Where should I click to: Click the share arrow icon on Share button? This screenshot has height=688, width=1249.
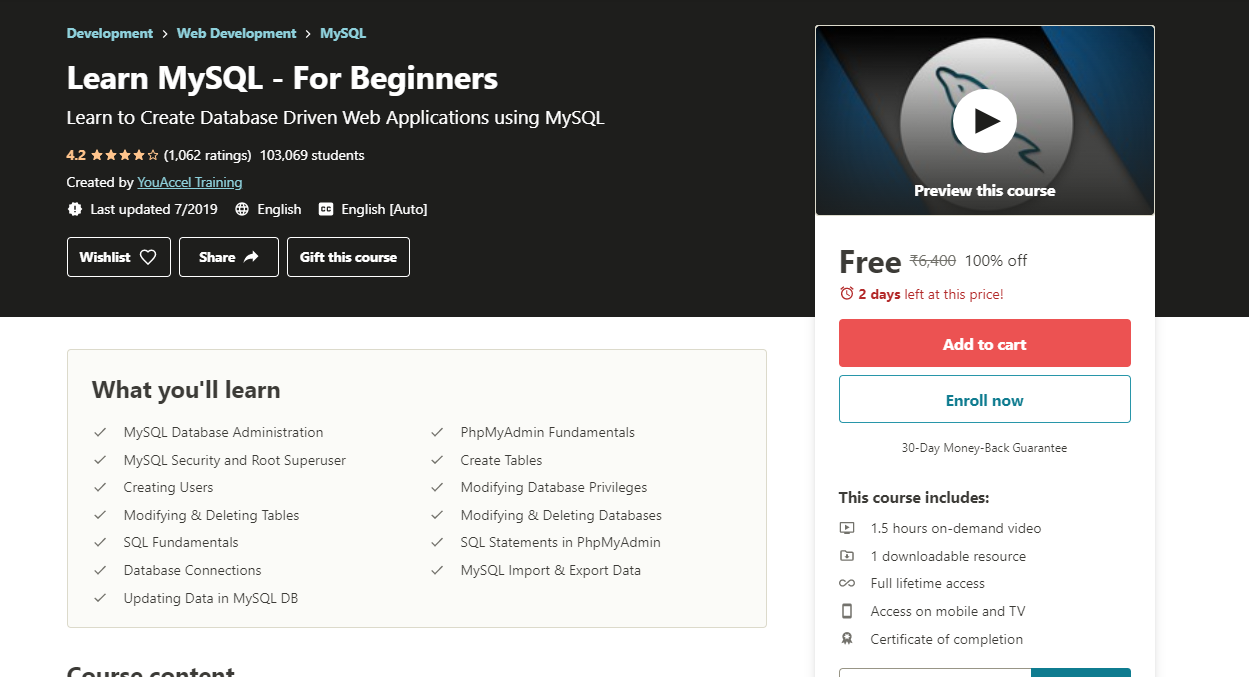253,256
